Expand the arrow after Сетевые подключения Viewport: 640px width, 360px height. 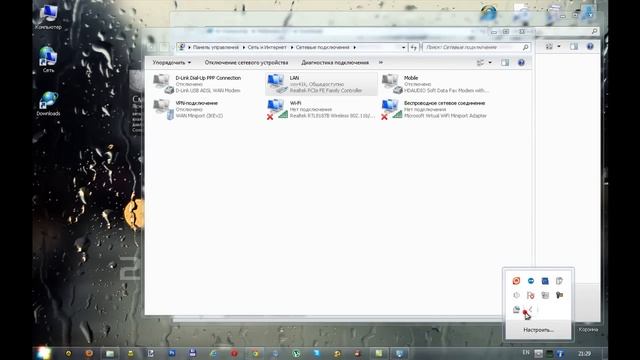[x=354, y=47]
